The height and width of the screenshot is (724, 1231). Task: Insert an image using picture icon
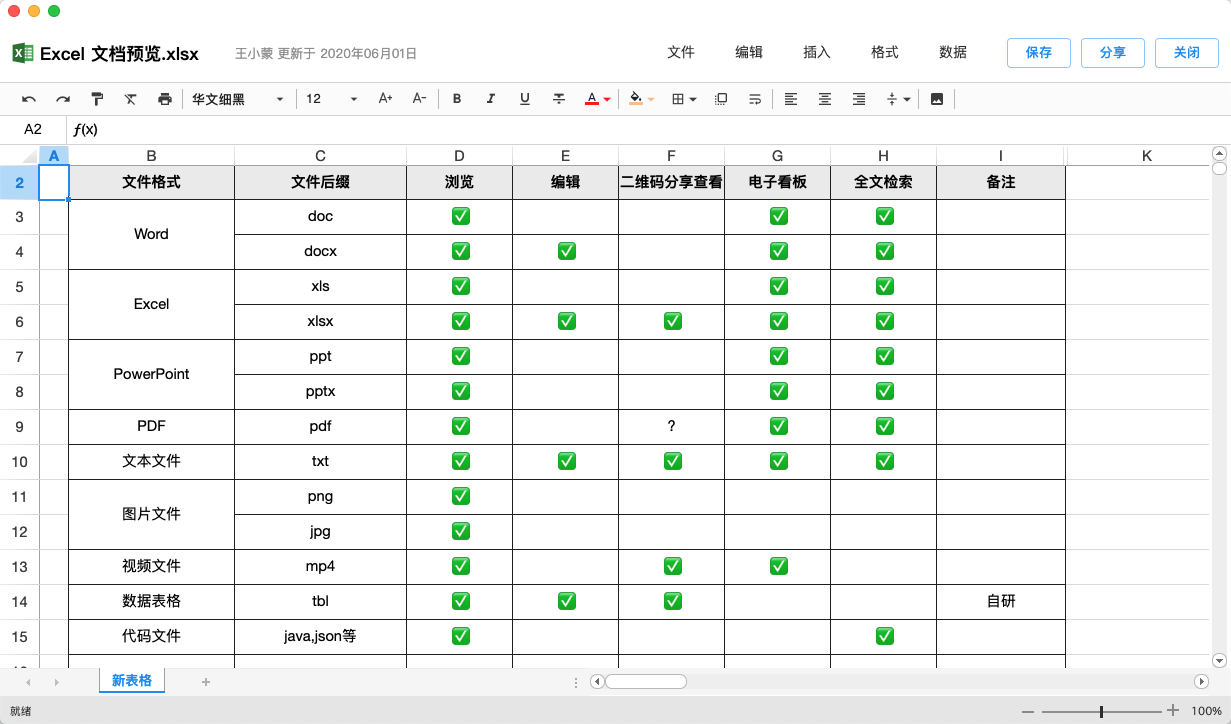coord(937,99)
